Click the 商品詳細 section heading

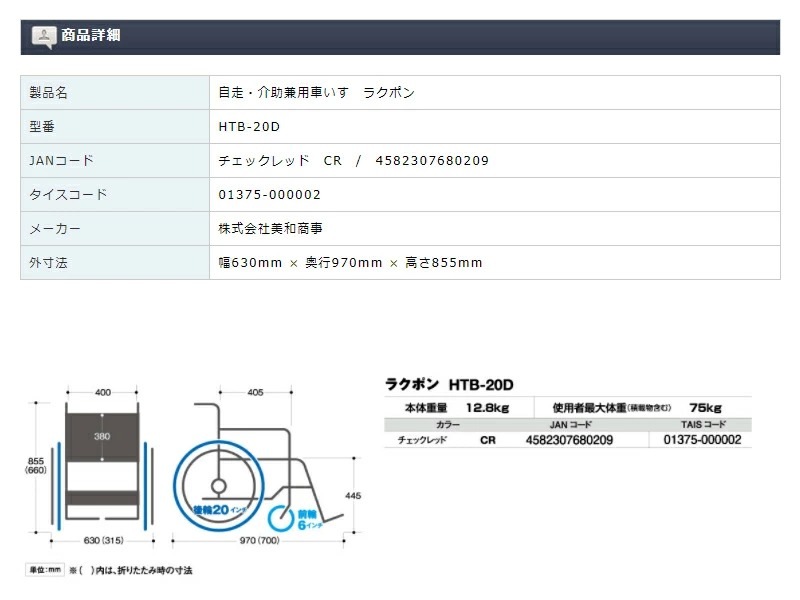coord(90,36)
